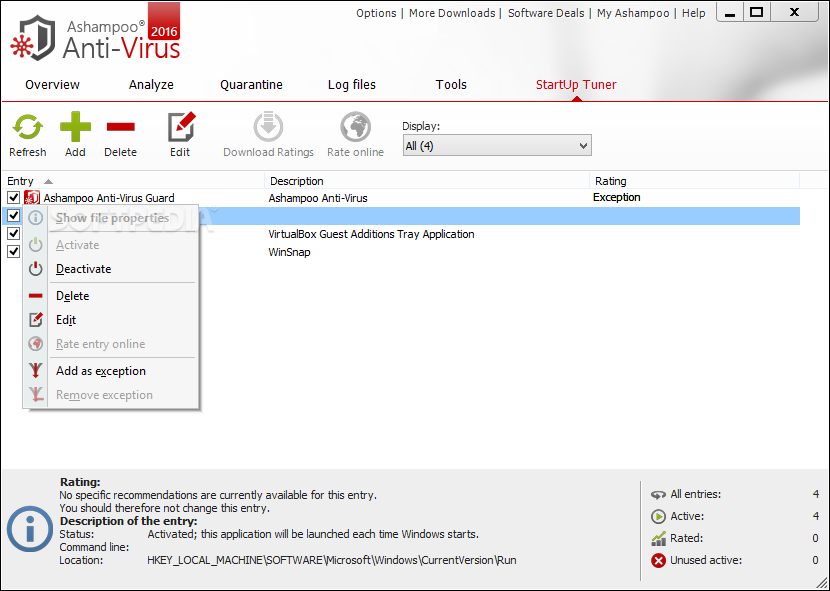Screen dimensions: 830x591
Task: Click the info icon beside Show file properties
Action: point(35,218)
